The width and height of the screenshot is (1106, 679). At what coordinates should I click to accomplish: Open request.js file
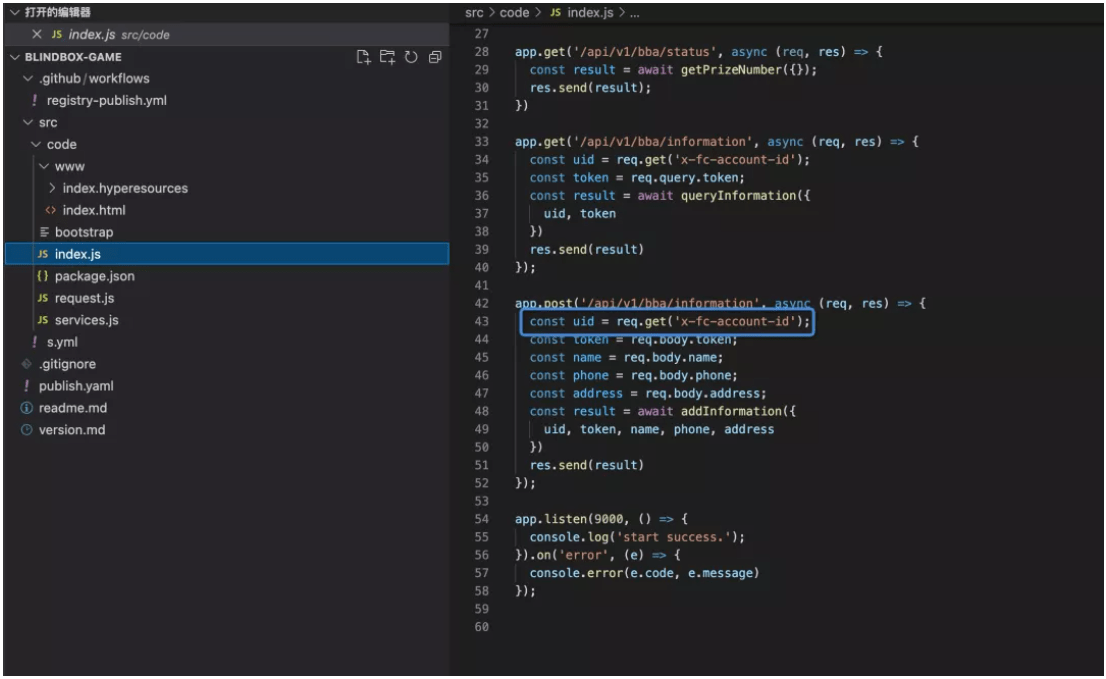click(85, 298)
